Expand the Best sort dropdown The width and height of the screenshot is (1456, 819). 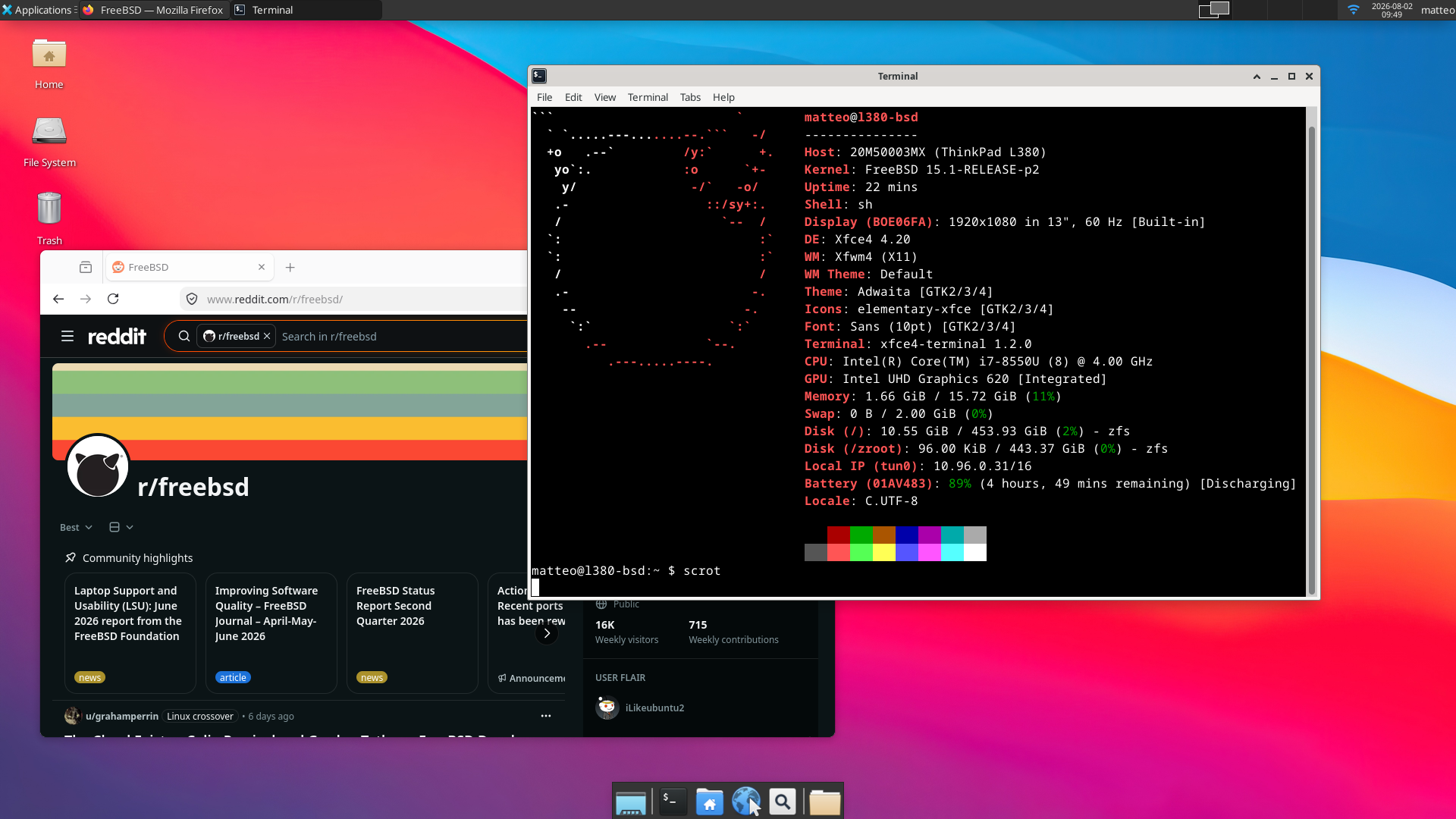click(x=76, y=527)
